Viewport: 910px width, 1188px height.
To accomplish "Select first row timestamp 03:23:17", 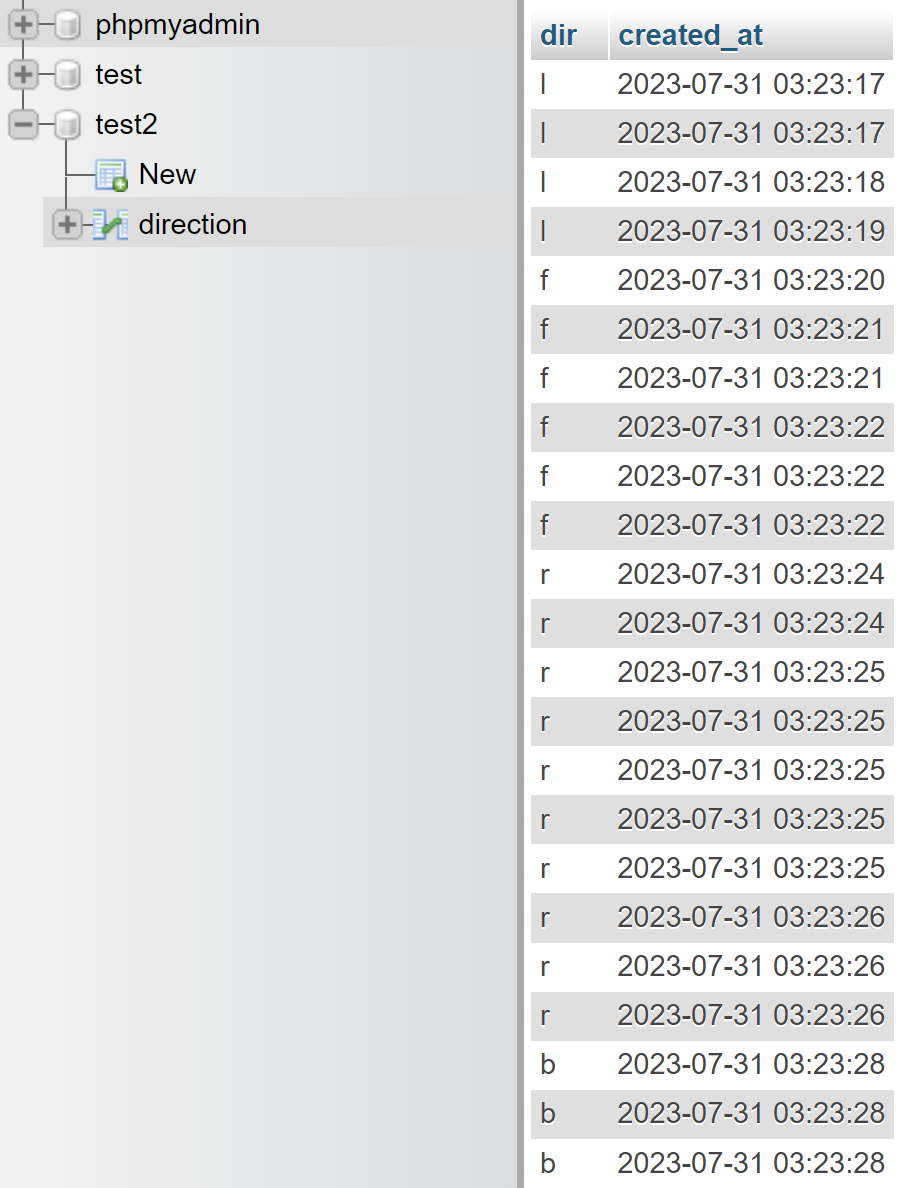I will click(x=751, y=84).
